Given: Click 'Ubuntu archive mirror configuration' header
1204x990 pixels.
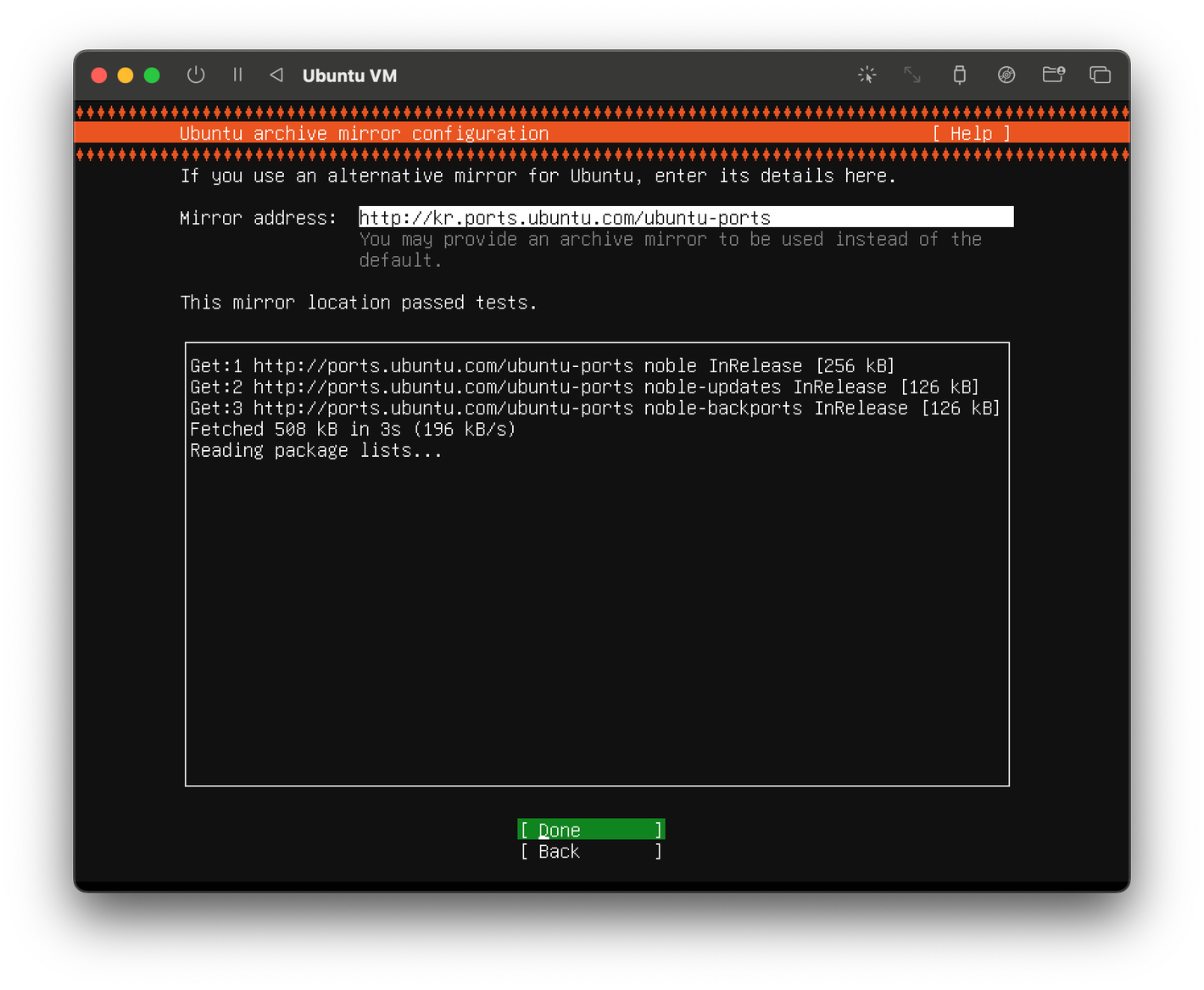Looking at the screenshot, I should (x=365, y=133).
